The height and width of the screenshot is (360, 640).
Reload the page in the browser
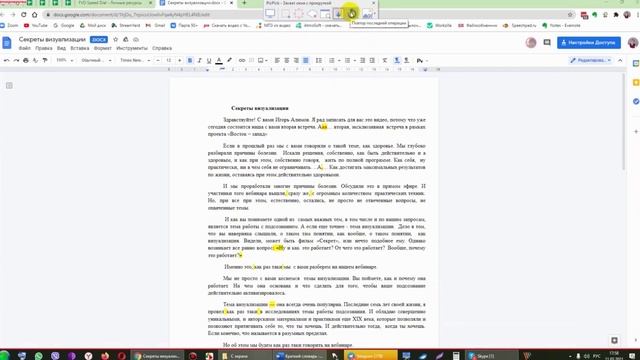[24, 15]
